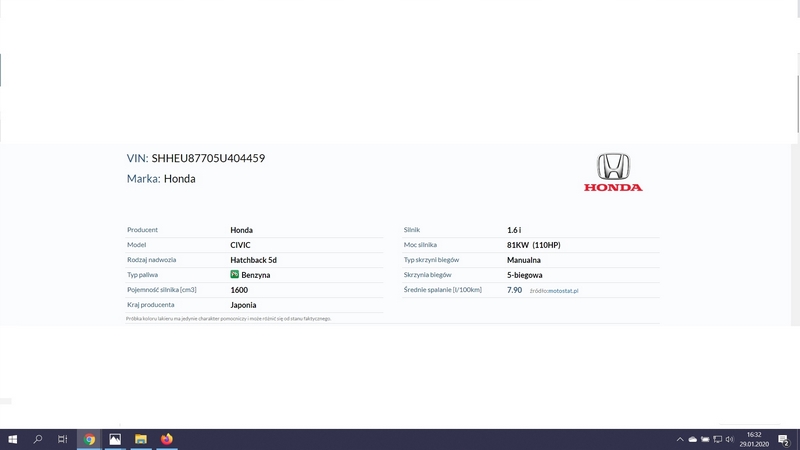Click the Pojemność silnika [cm3] label
The image size is (800, 450).
click(x=162, y=290)
